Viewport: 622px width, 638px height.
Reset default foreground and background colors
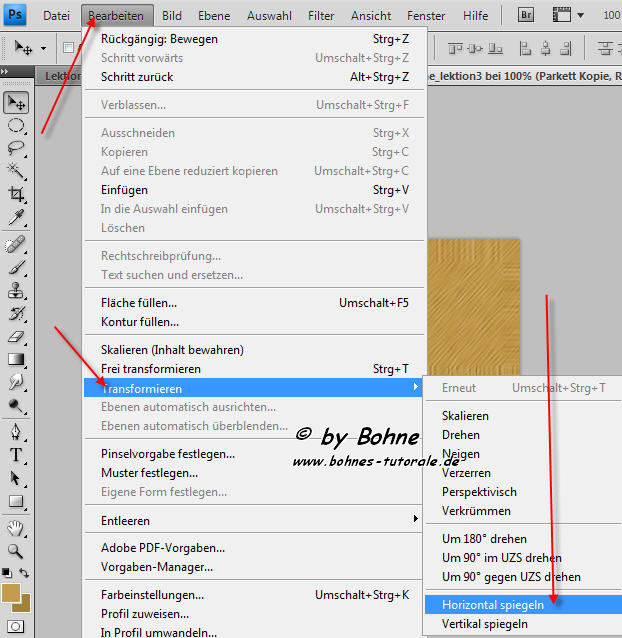pos(7,573)
